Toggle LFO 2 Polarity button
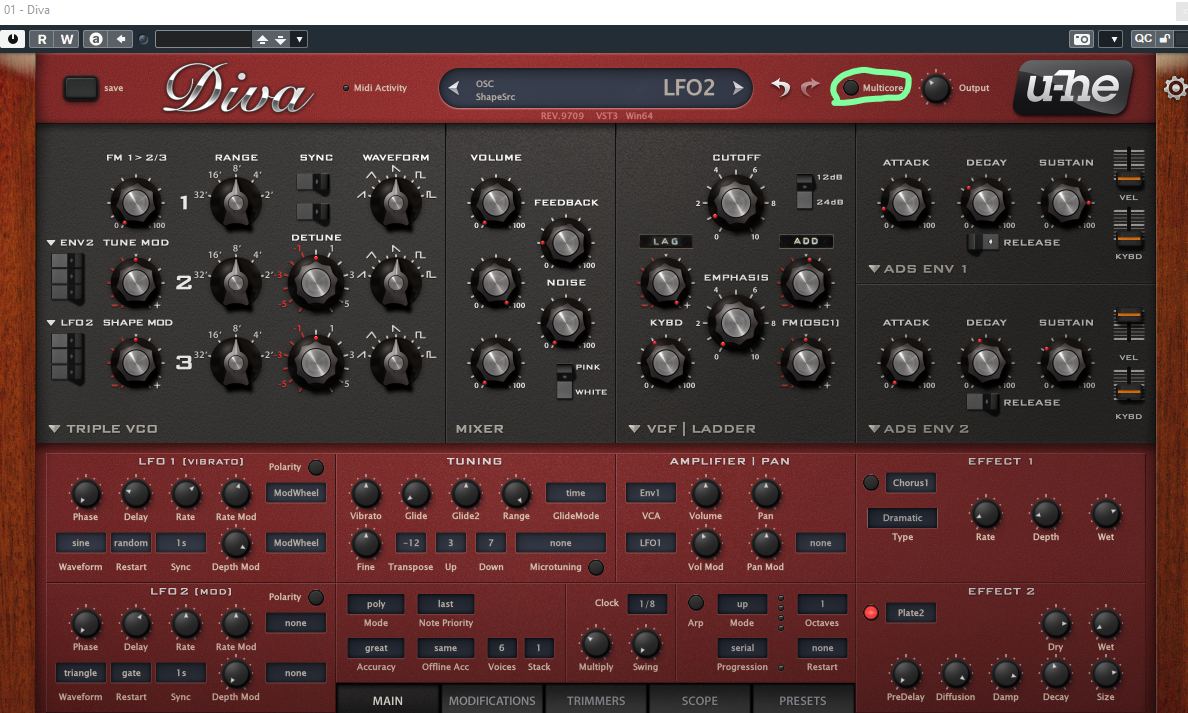The height and width of the screenshot is (713, 1188). coord(316,597)
